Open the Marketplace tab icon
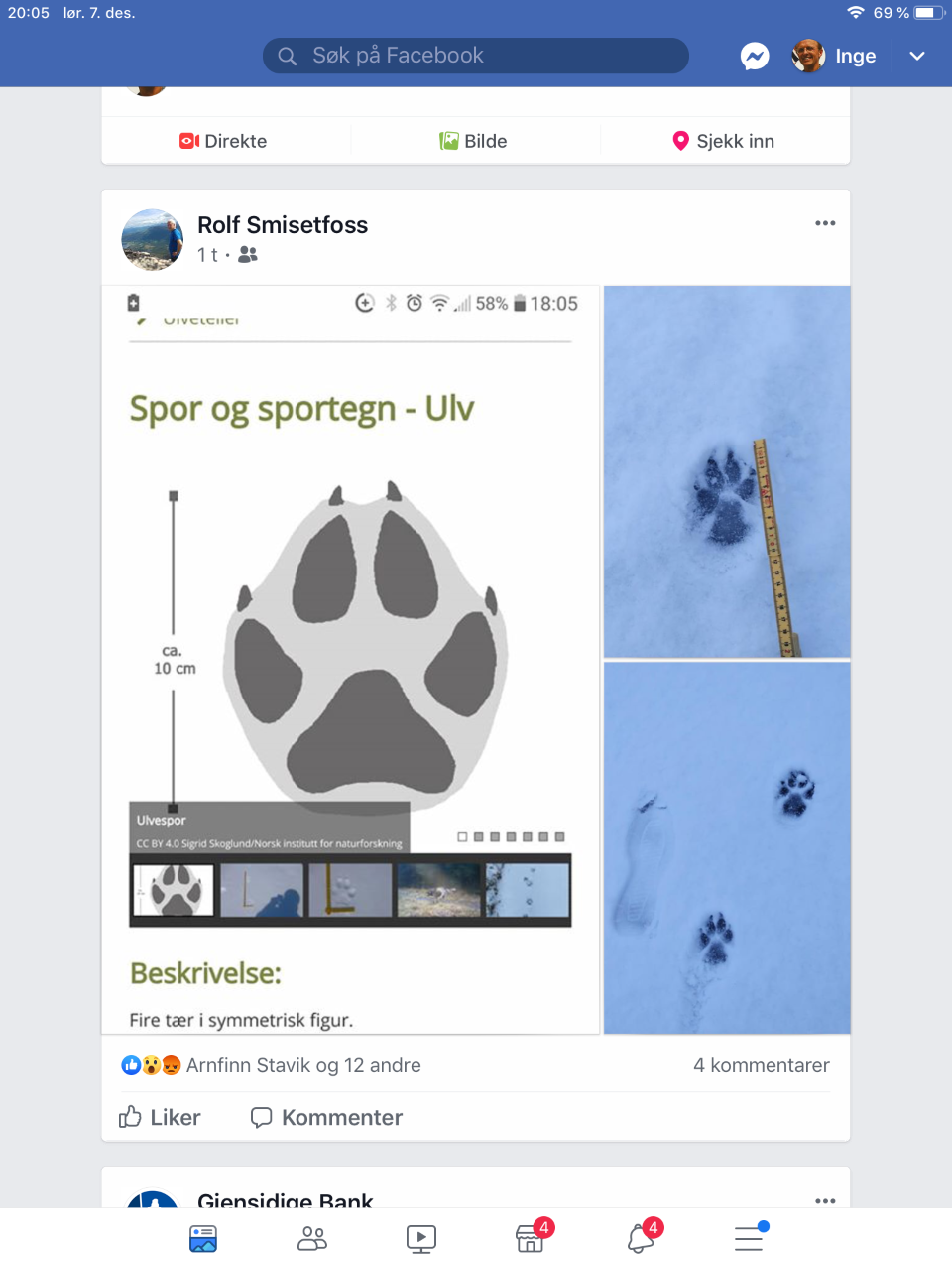The image size is (952, 1270). click(x=531, y=1238)
